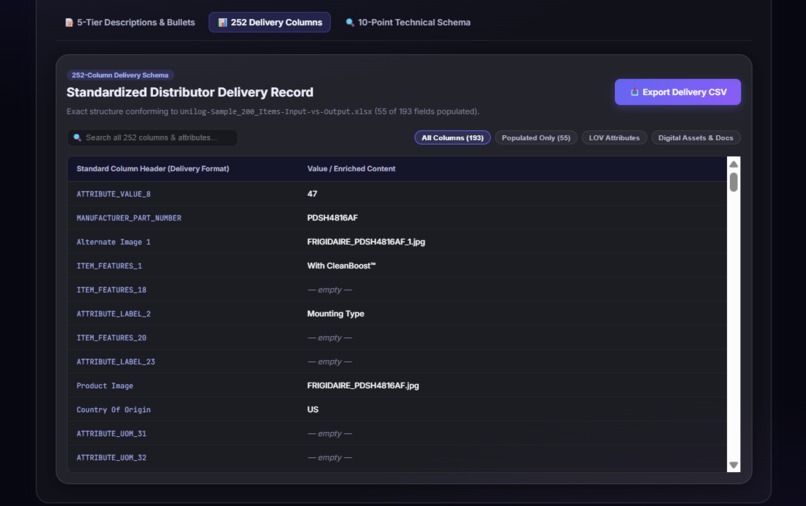Click the Standardized Distributor Delivery Record heading

tap(190, 93)
